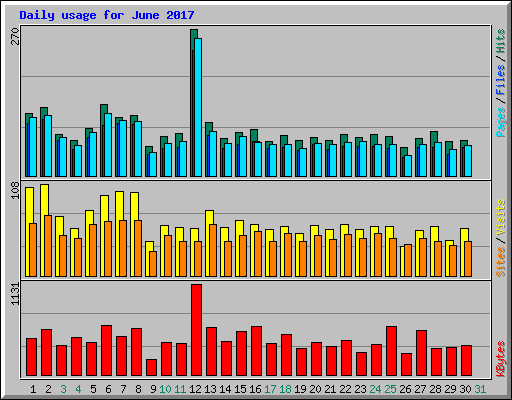Select green weekend day label "4"
Viewport: 512px width, 400px height.
coord(78,389)
